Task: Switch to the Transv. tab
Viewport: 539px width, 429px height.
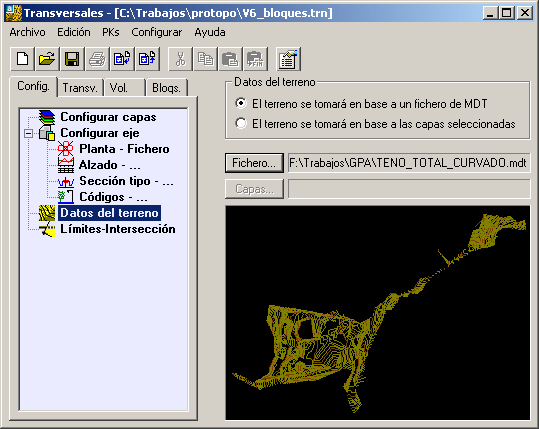Action: pos(80,88)
